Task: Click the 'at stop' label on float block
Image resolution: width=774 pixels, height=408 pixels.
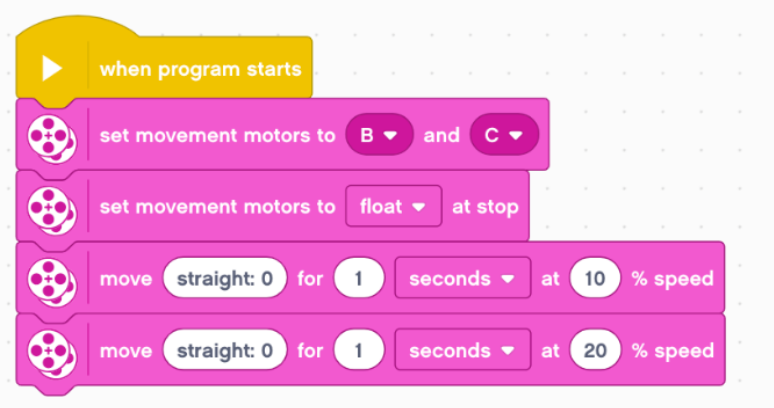Action: (x=485, y=207)
